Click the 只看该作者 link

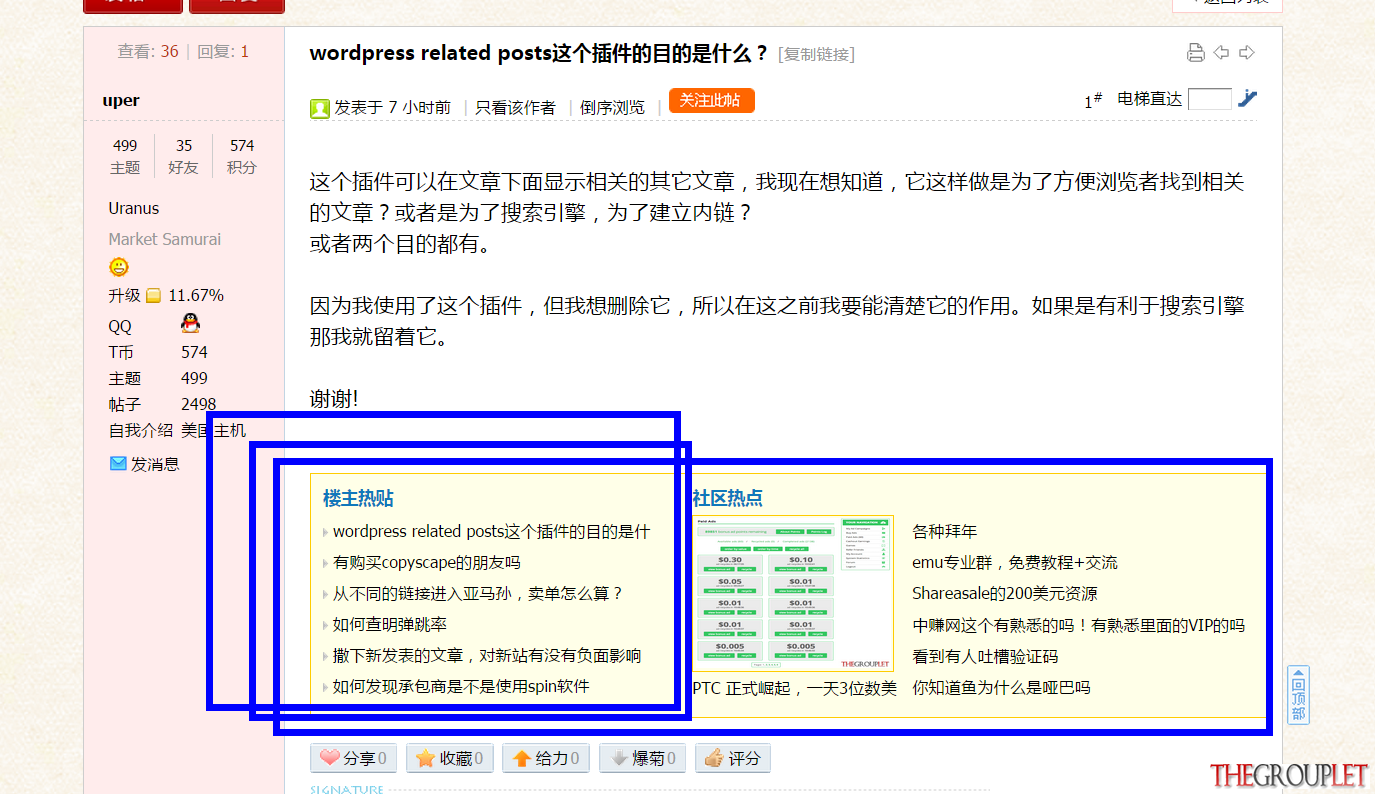point(515,108)
